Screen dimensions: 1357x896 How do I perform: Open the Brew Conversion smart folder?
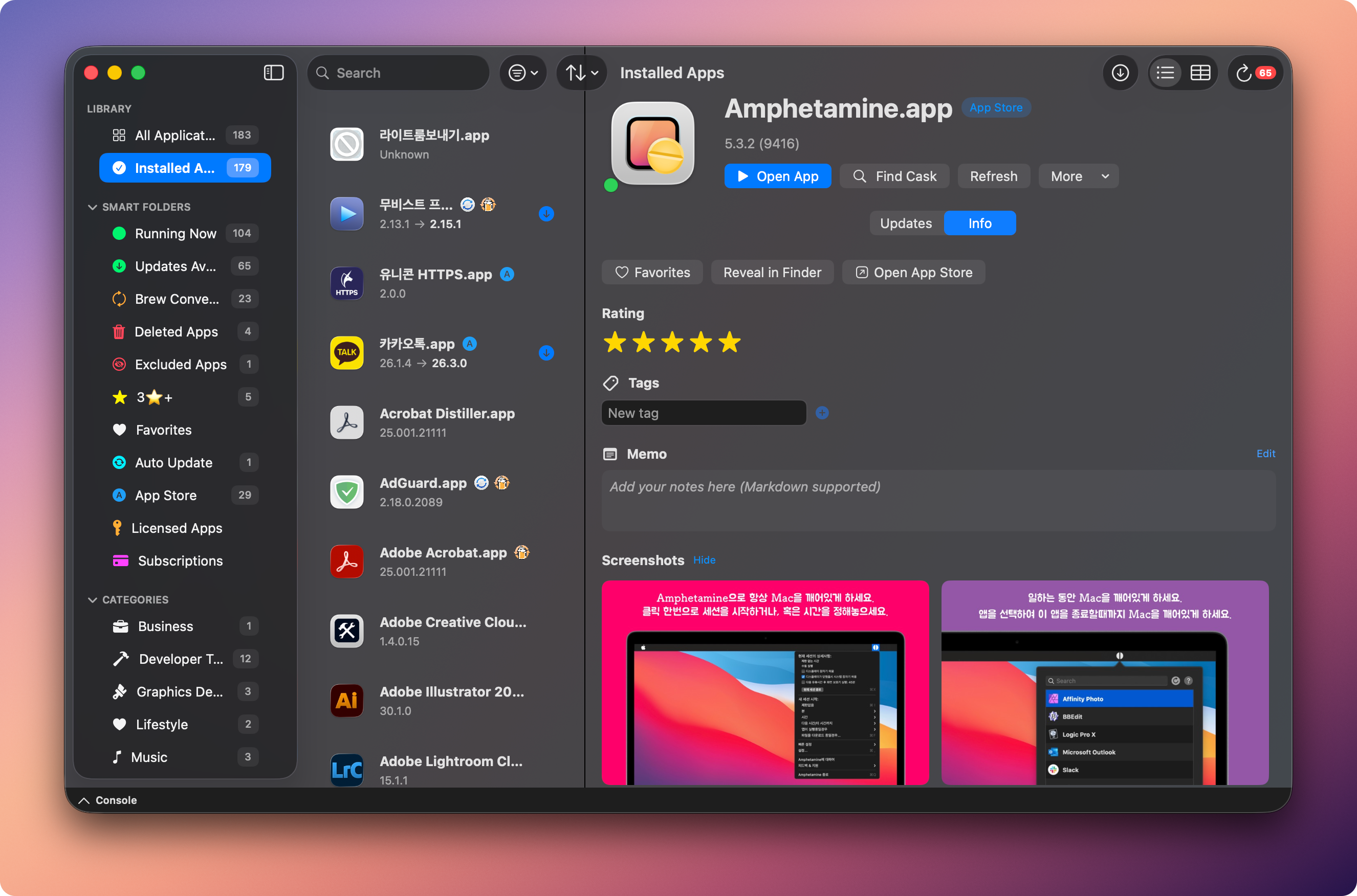[176, 299]
